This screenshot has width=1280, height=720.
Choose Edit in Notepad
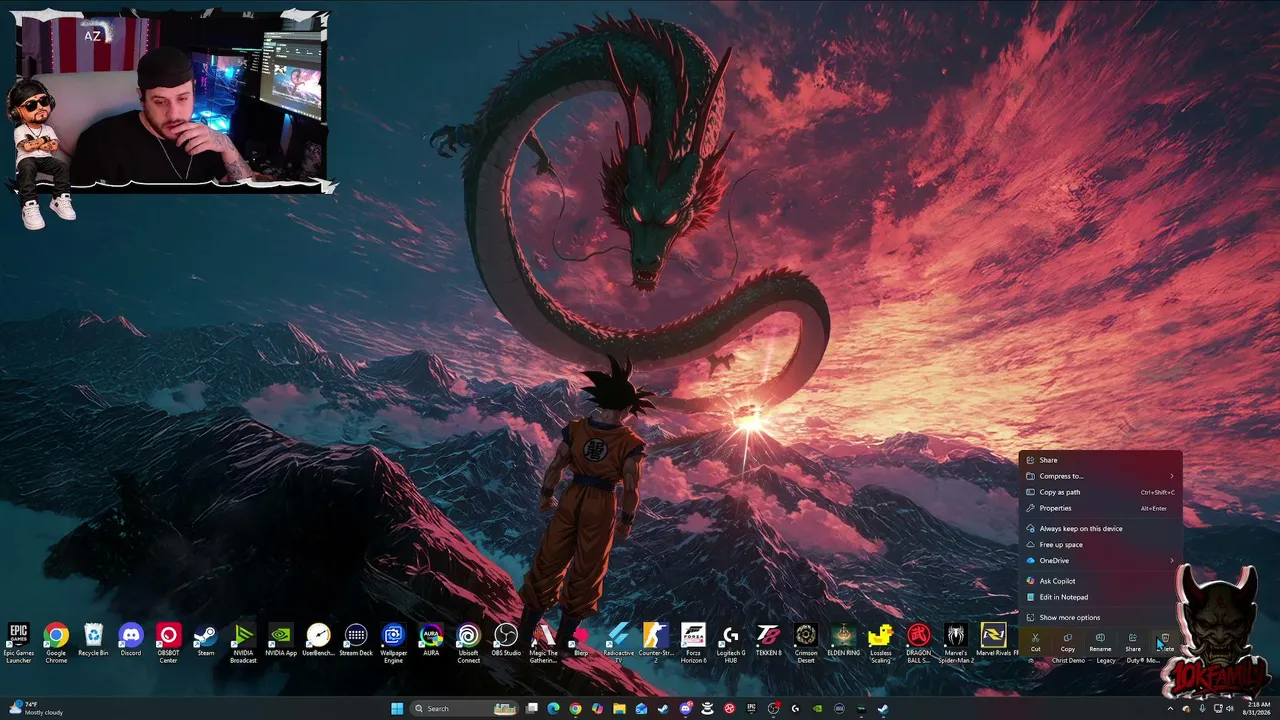pos(1100,597)
